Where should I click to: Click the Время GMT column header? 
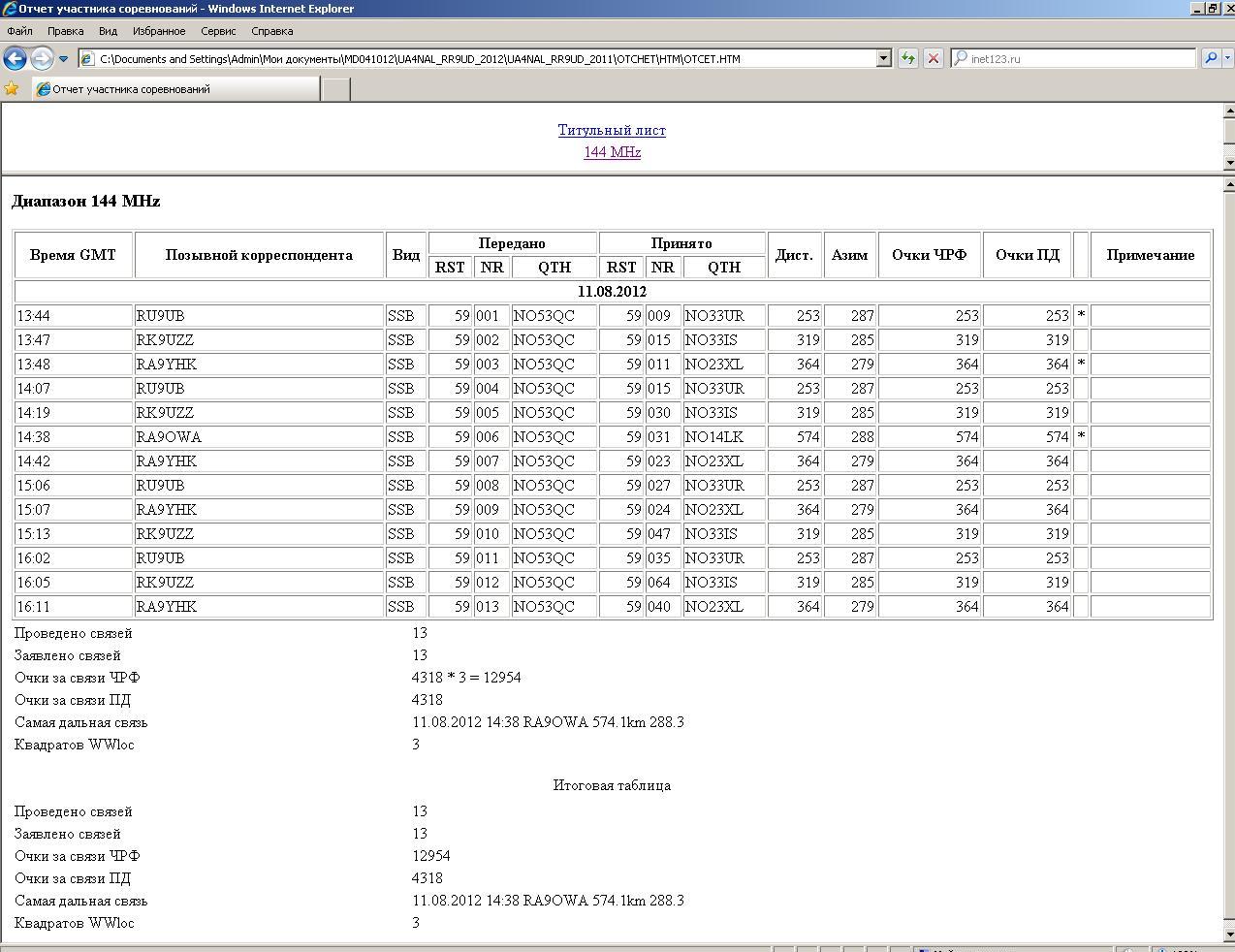(73, 255)
